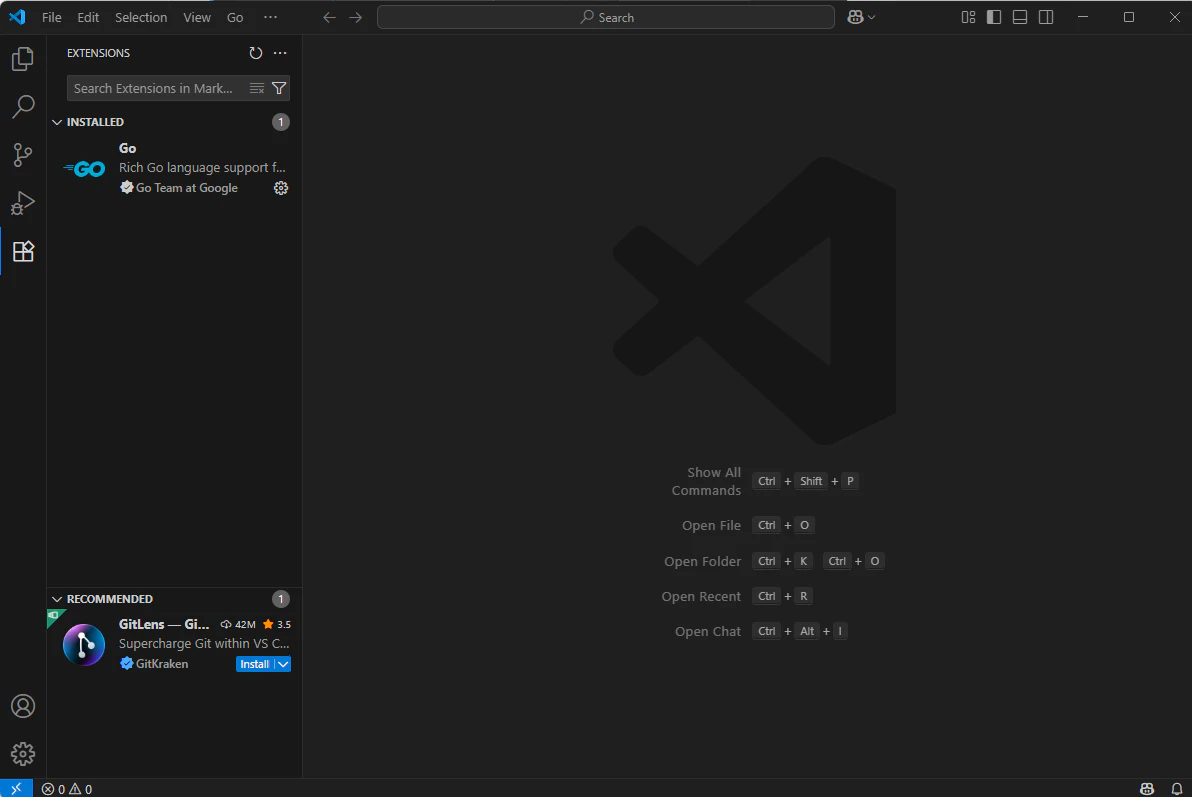
Task: Open the Edit menu
Action: [x=88, y=17]
